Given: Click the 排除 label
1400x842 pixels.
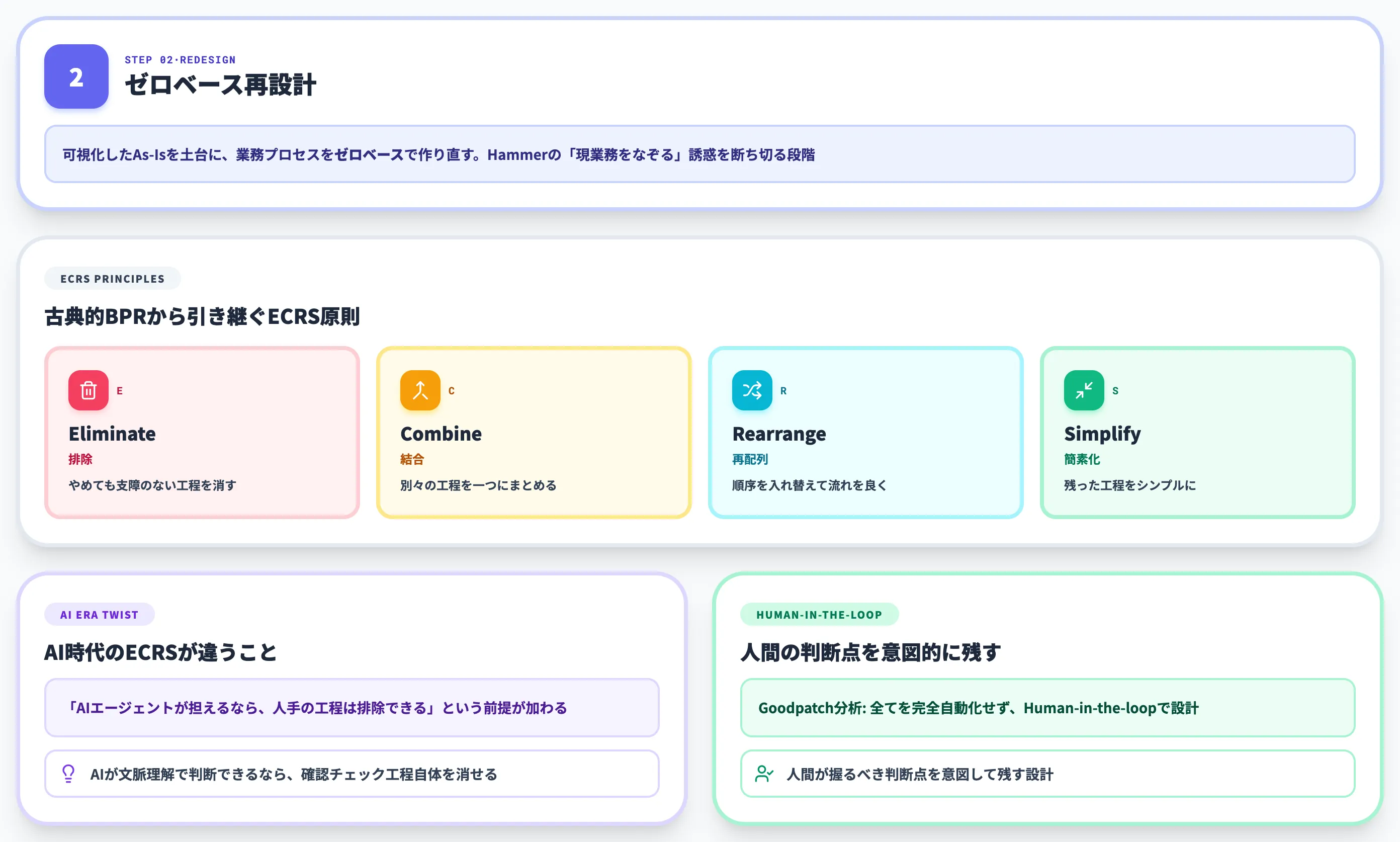Looking at the screenshot, I should 80,459.
